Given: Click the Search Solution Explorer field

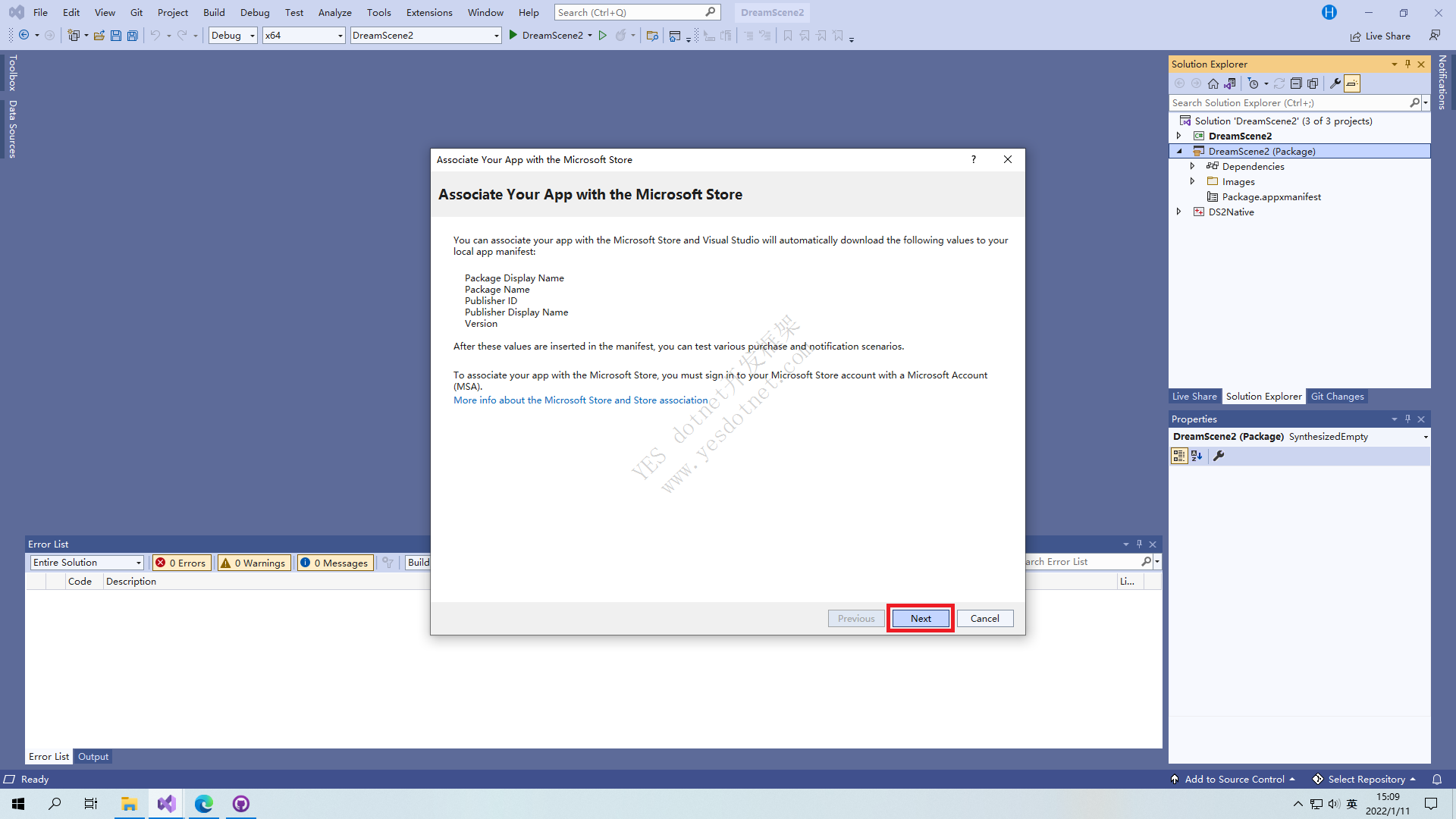Looking at the screenshot, I should 1289,102.
